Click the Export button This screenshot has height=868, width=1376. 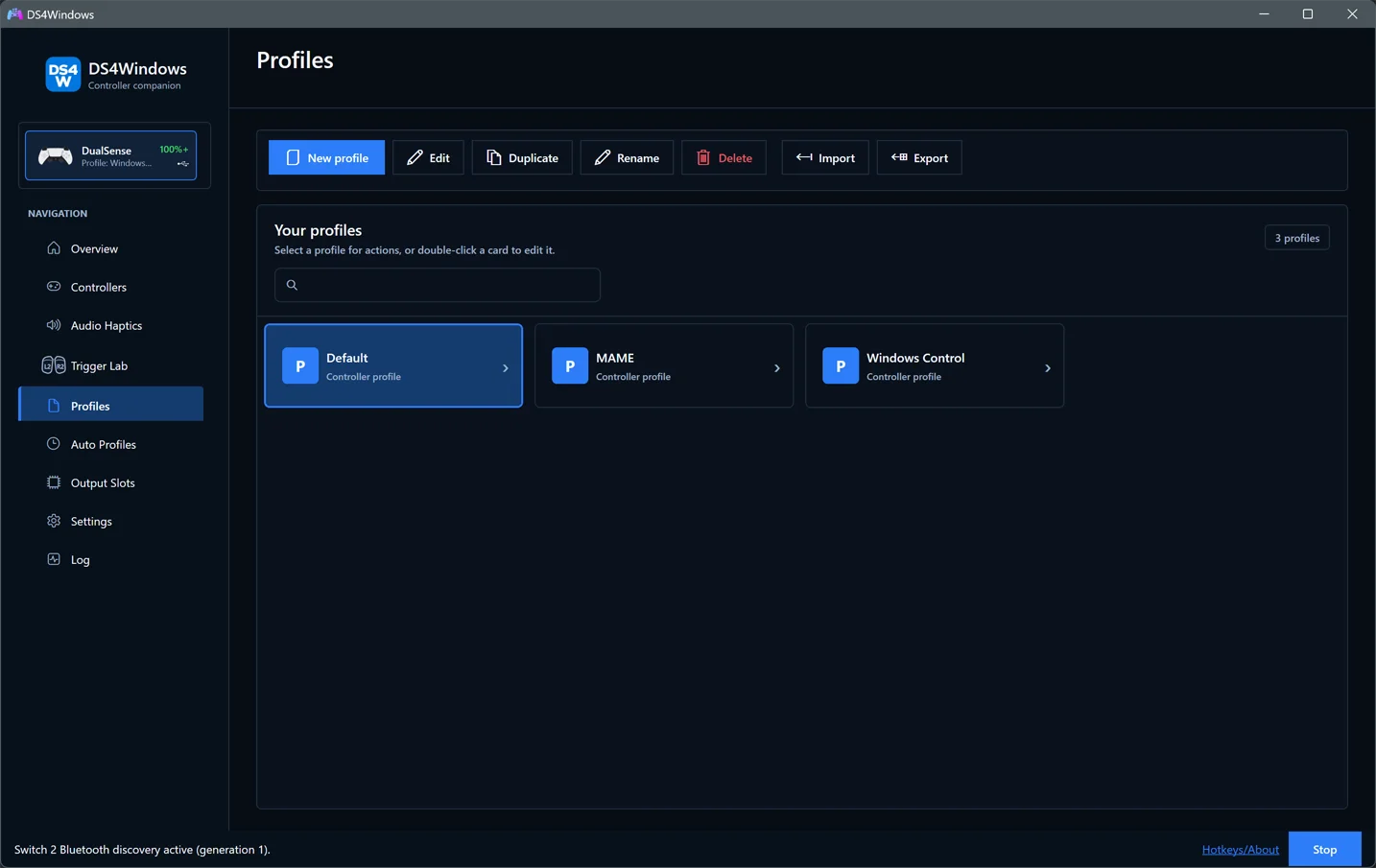919,157
